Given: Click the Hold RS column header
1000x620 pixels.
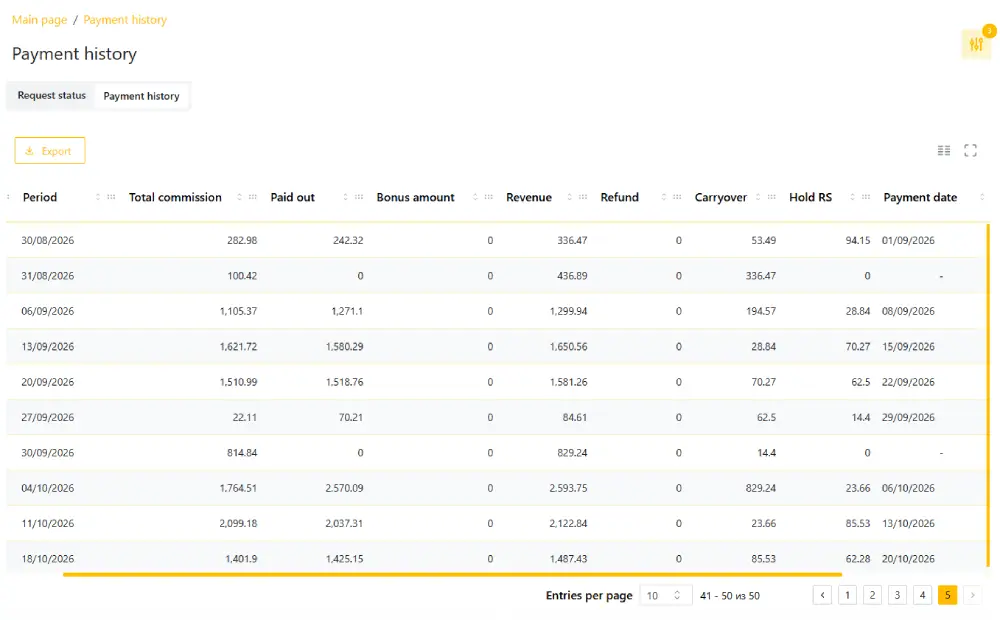Looking at the screenshot, I should click(x=811, y=197).
